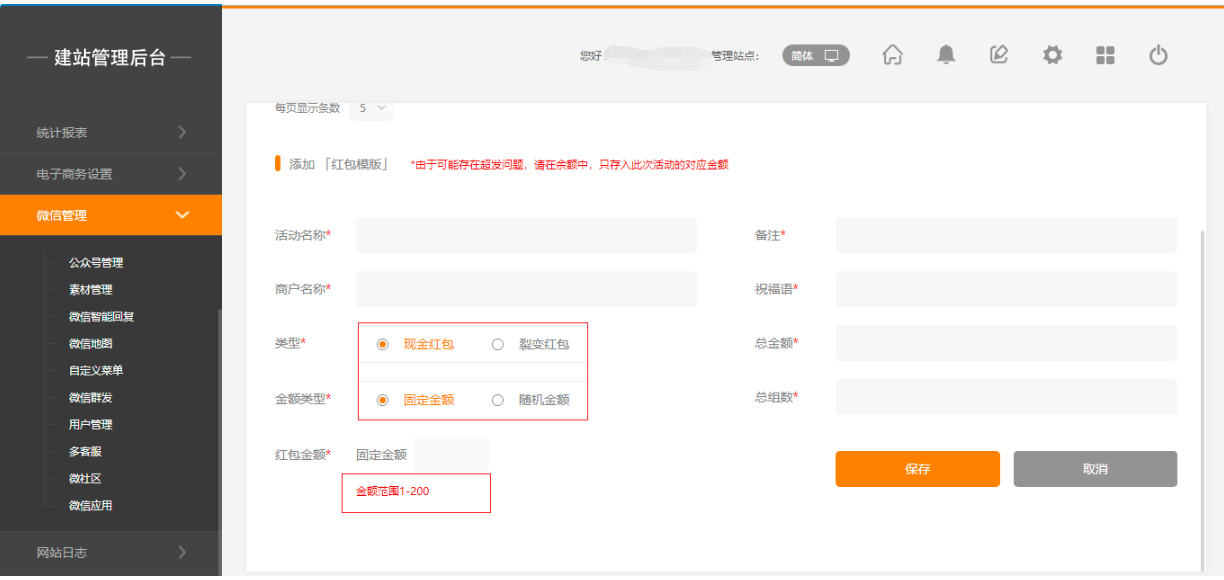Screen dimensions: 1224x580
Task: Click the 简体 site language toggle
Action: pyautogui.click(x=815, y=56)
